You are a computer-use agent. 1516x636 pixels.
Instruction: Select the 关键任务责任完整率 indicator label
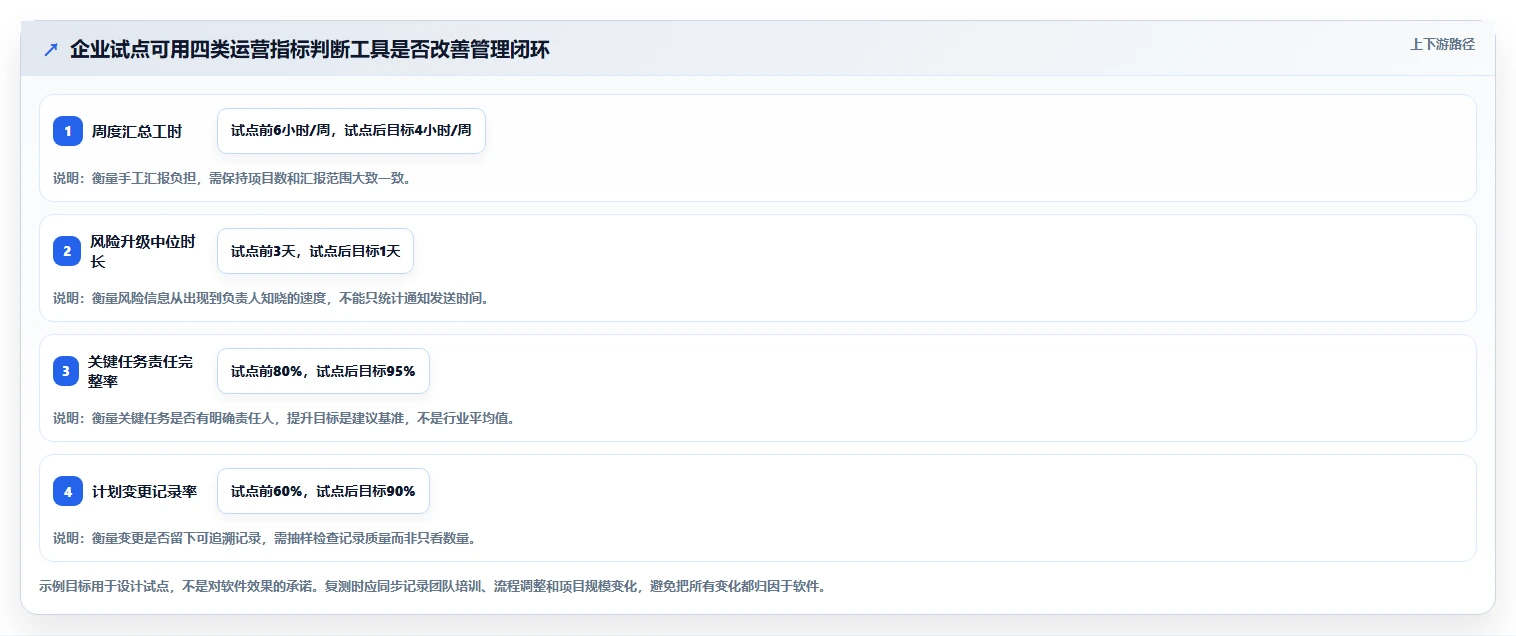click(x=141, y=371)
